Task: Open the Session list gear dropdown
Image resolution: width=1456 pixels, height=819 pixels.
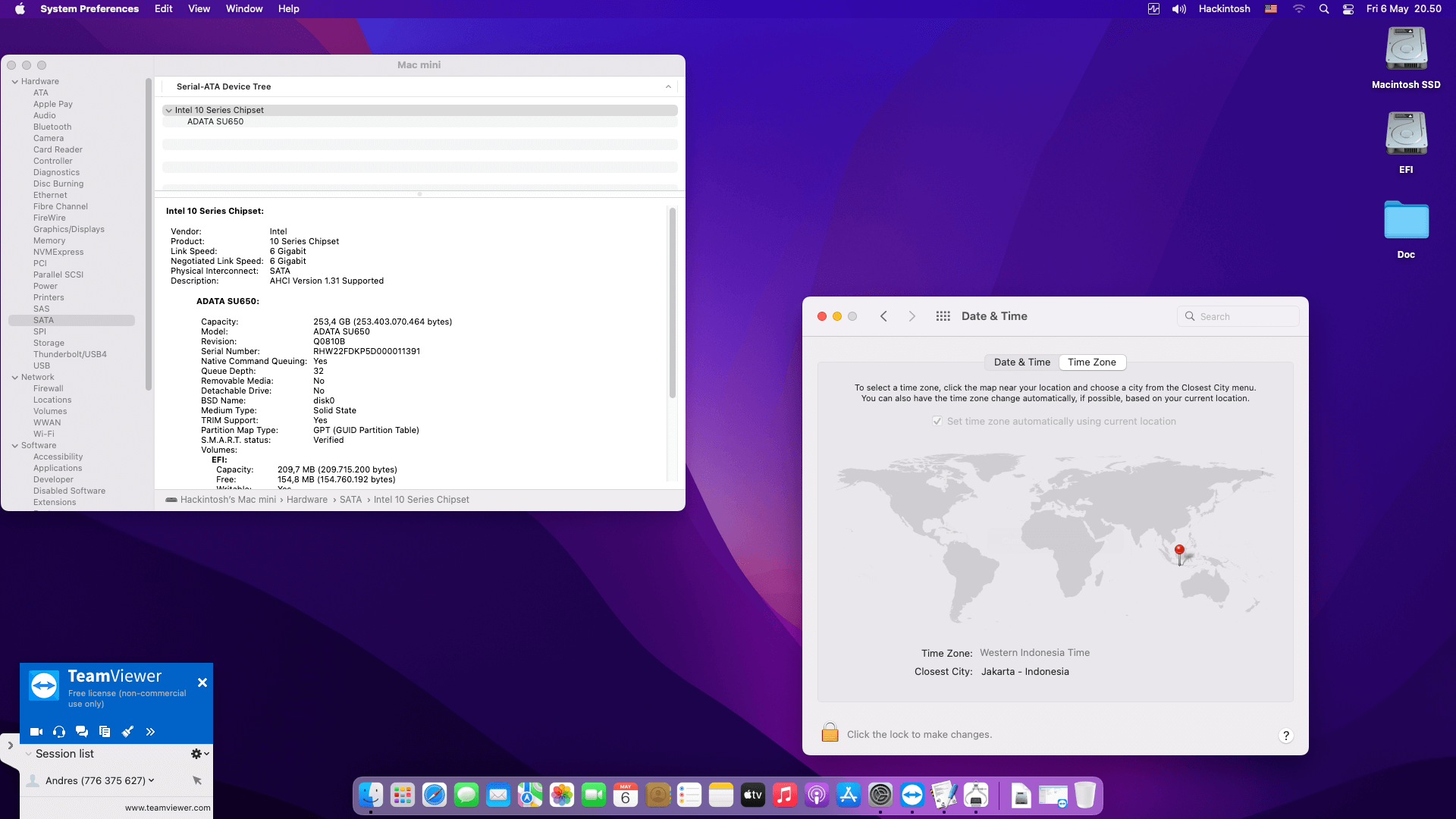Action: click(x=199, y=754)
